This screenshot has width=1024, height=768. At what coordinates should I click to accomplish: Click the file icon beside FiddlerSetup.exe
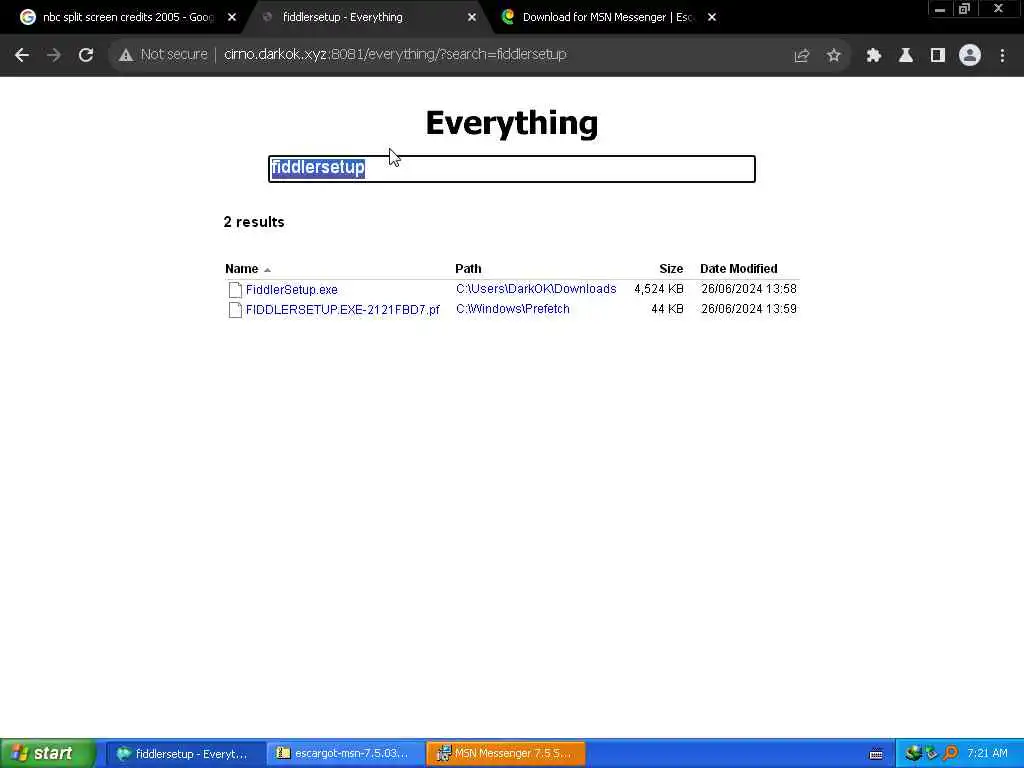(235, 289)
